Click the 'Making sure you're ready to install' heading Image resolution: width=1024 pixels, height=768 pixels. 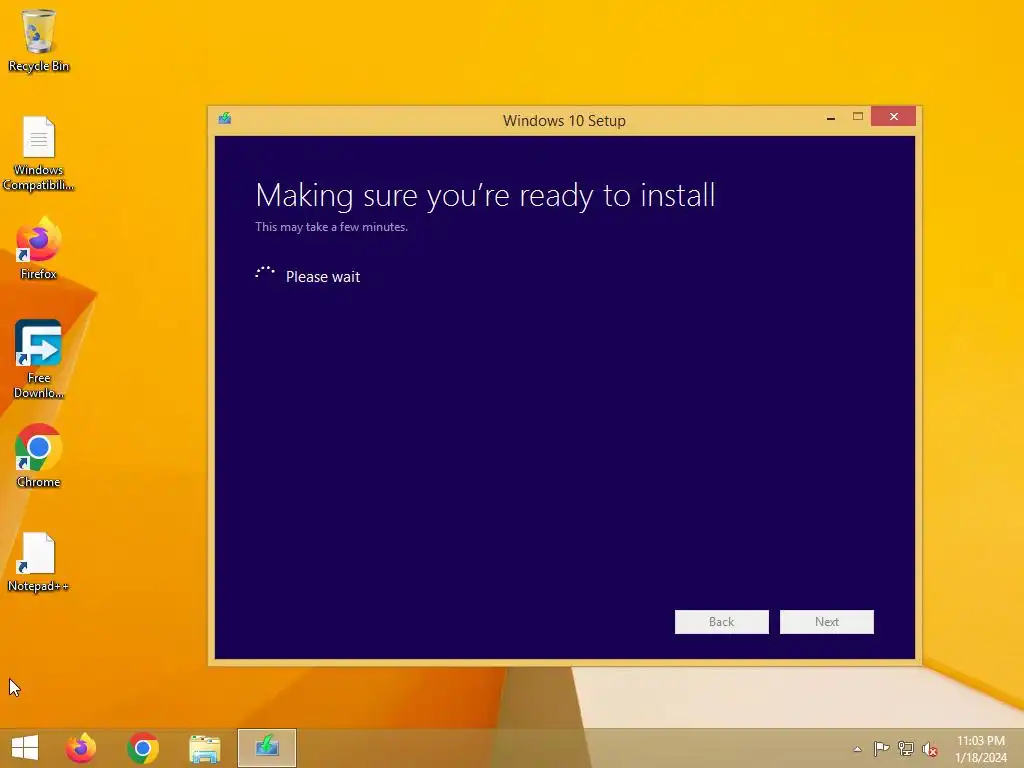[x=485, y=195]
